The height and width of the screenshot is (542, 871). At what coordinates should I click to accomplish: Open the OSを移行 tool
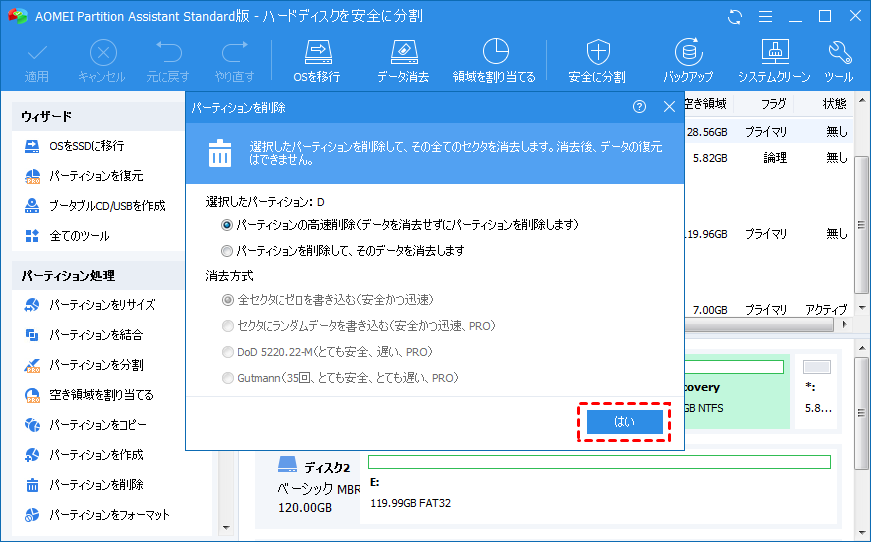(x=317, y=62)
